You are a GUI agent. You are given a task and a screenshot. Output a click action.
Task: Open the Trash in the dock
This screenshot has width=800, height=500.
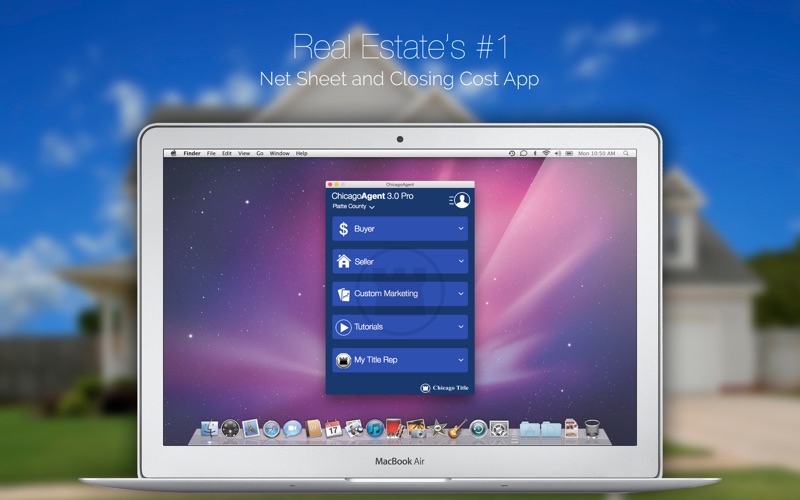pyautogui.click(x=592, y=429)
